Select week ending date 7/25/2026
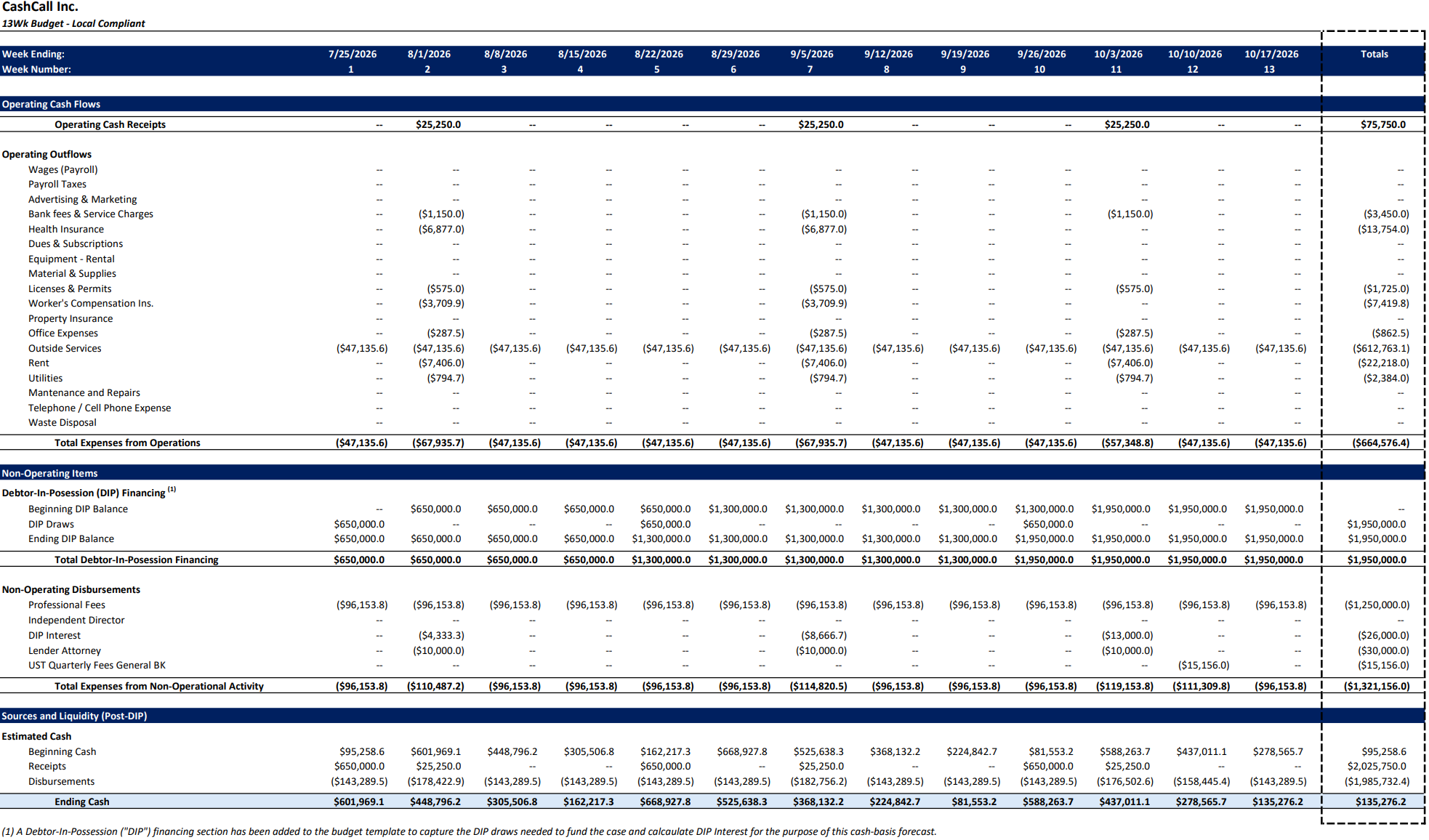 [353, 54]
